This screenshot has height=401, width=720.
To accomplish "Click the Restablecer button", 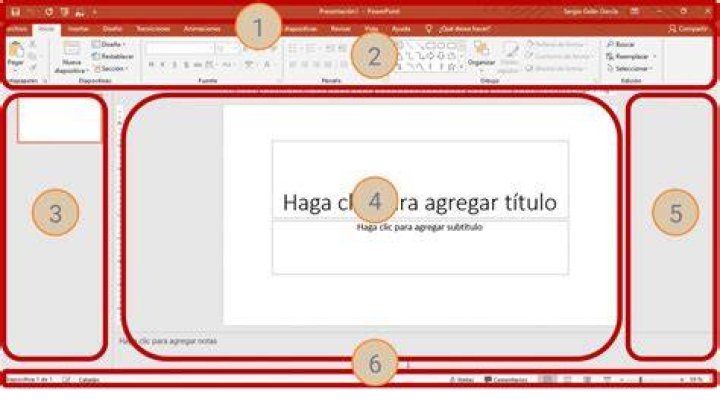I will (113, 56).
